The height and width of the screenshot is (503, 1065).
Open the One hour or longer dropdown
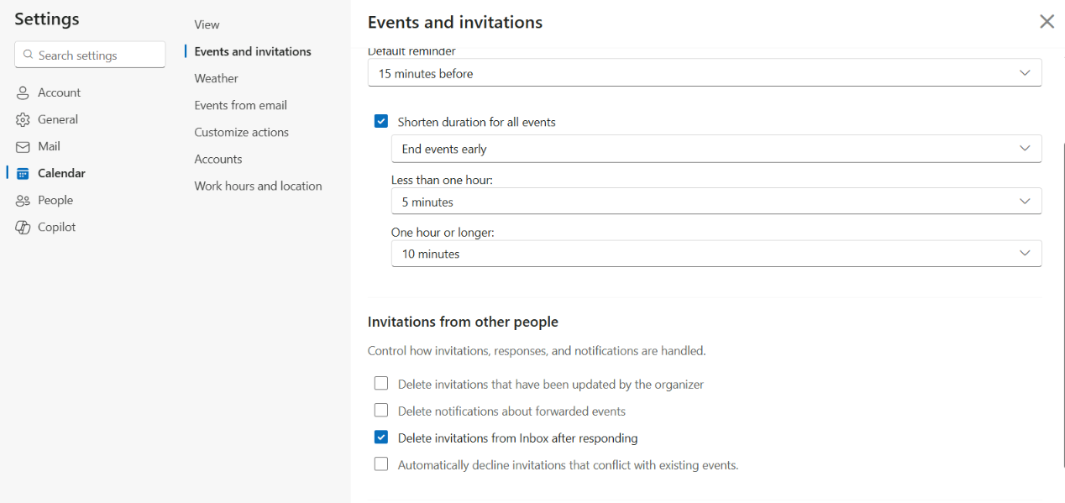(x=716, y=254)
